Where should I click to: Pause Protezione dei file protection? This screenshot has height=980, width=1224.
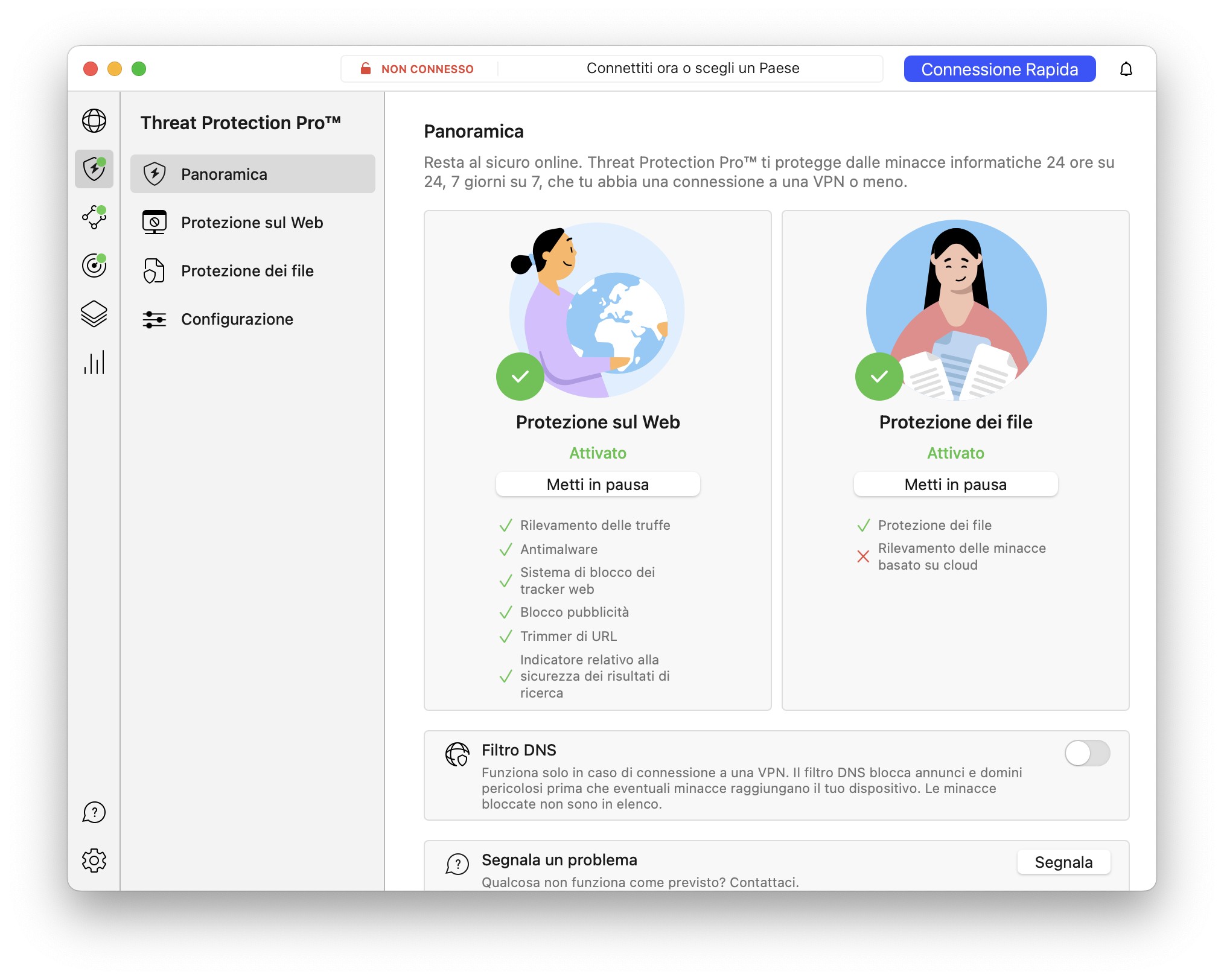[955, 484]
